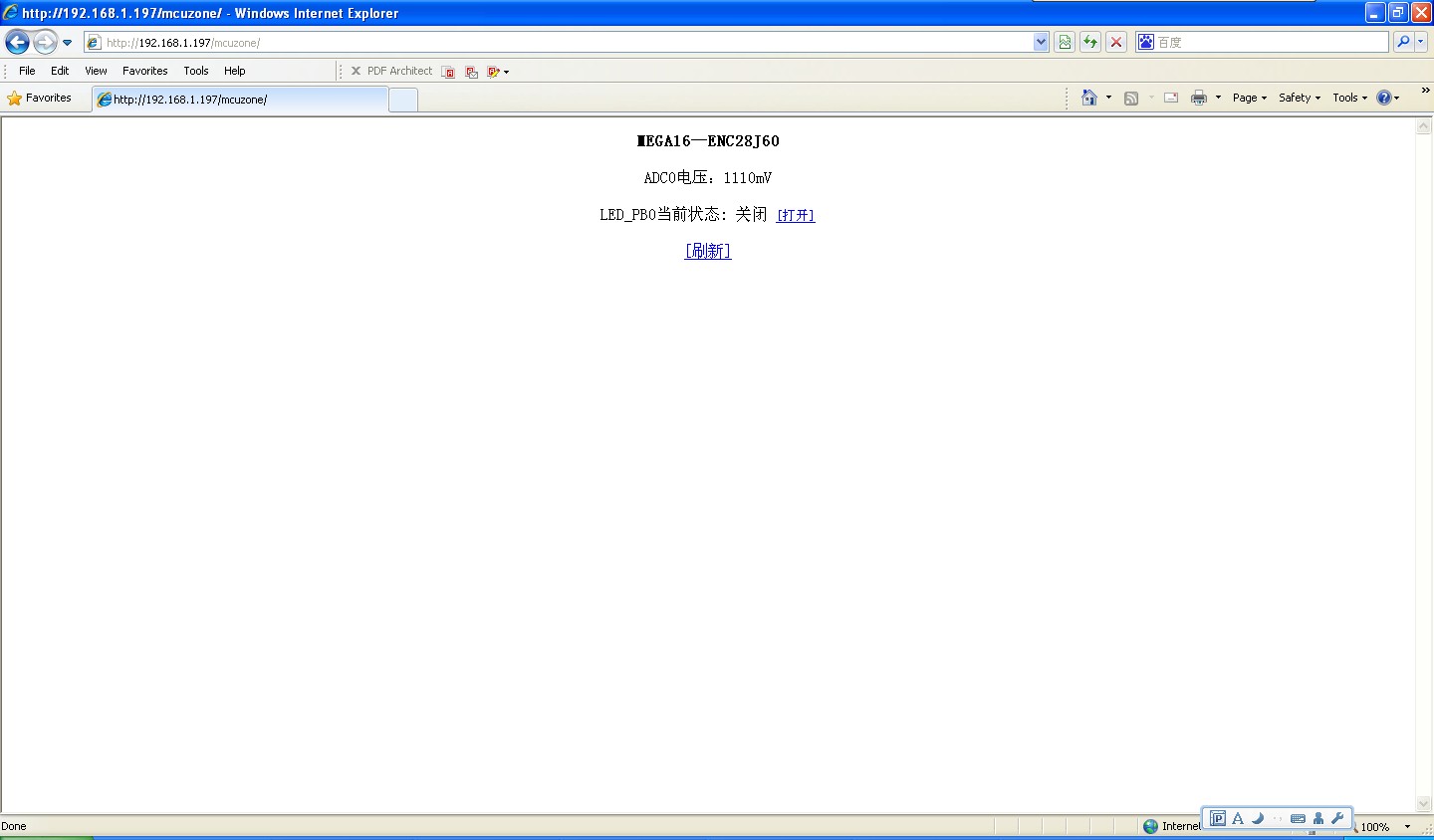Click inside the 百度 search box
1434x840 pixels.
coord(1271,42)
